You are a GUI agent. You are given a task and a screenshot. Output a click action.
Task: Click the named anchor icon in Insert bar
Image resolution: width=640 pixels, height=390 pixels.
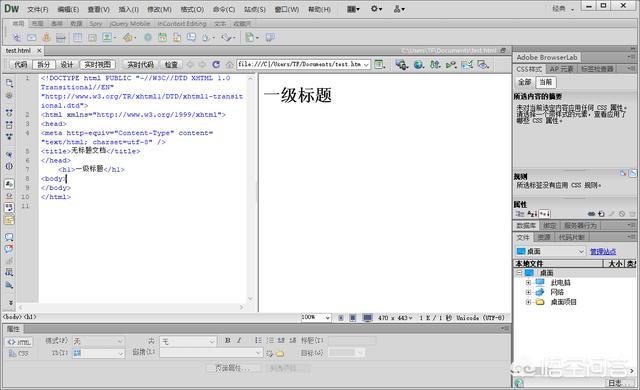46,38
